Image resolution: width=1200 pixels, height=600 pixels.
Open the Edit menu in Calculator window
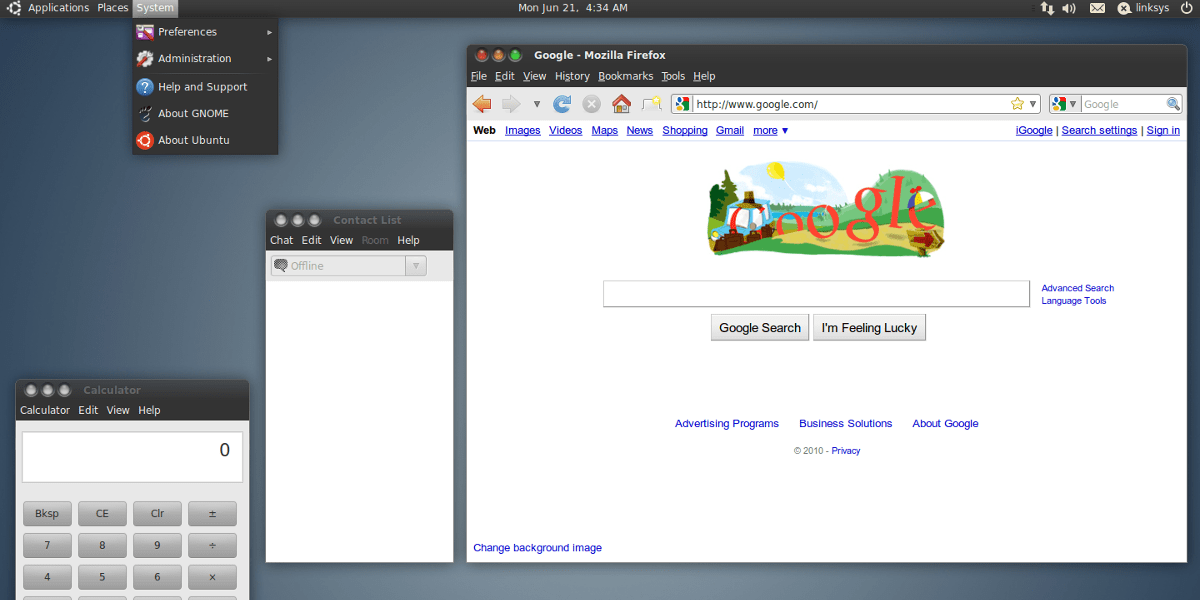(x=89, y=410)
